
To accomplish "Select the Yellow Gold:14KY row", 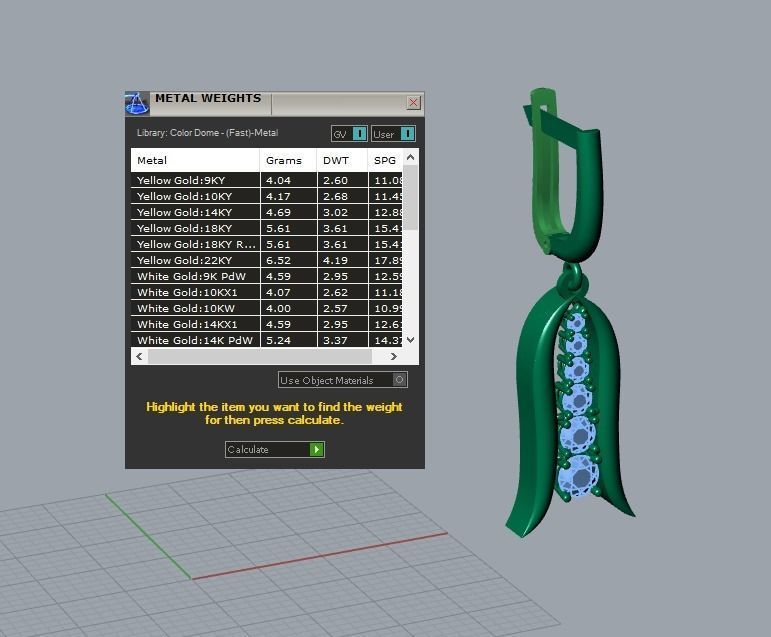I will click(x=267, y=212).
